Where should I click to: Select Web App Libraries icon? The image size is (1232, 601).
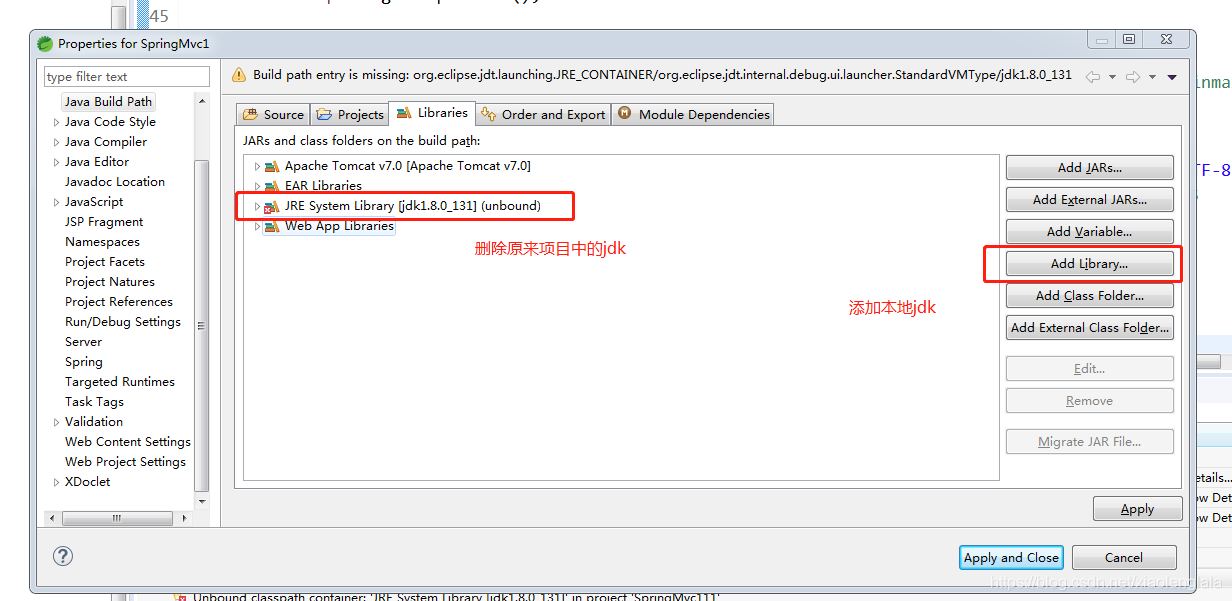pos(272,226)
